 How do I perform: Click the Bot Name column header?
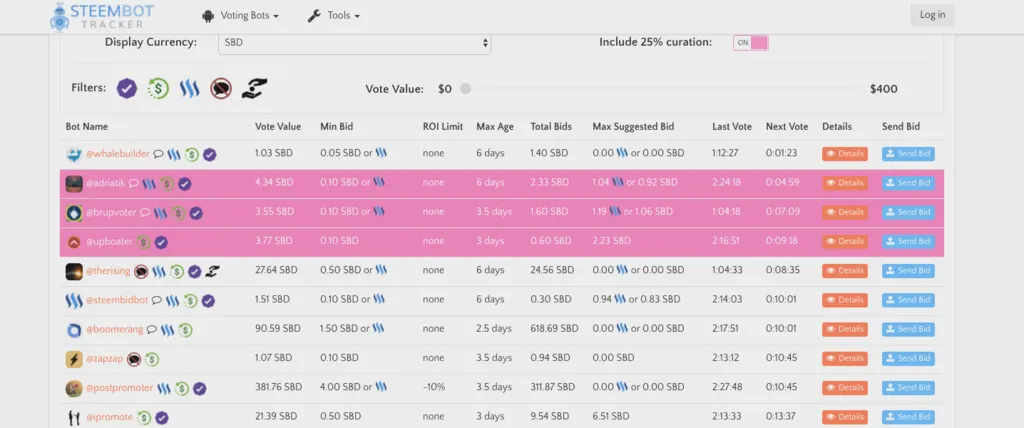(x=87, y=127)
